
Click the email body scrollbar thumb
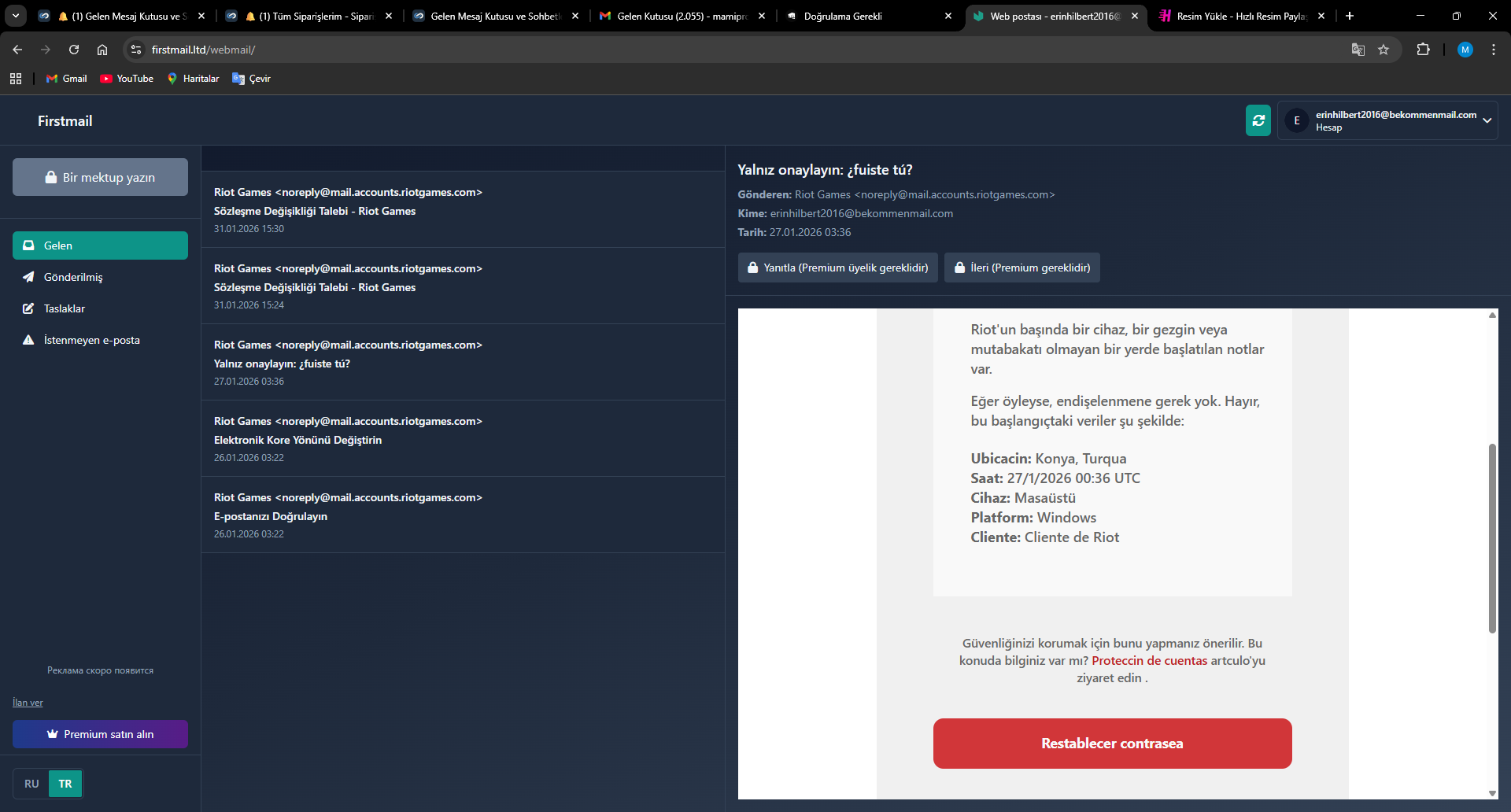1492,538
